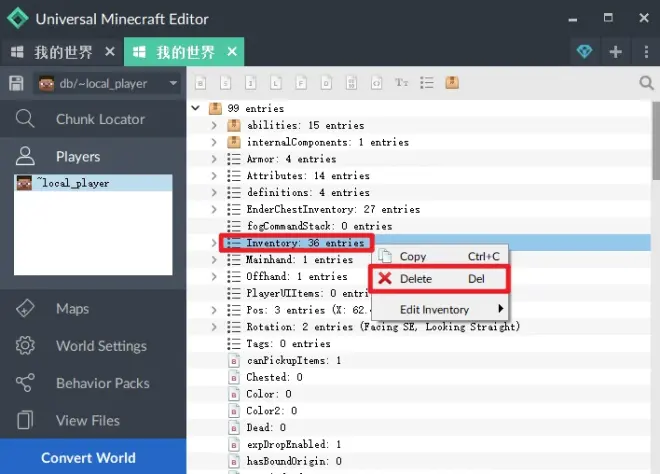660x474 pixels.
Task: Click the Convert World button
Action: tap(93, 457)
